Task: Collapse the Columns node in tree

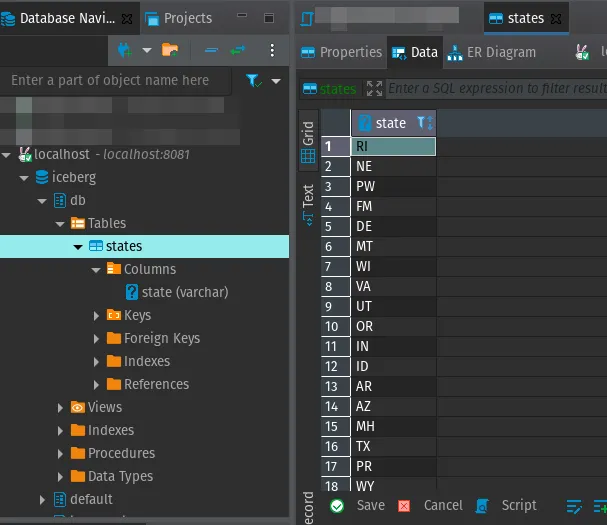Action: (x=97, y=269)
